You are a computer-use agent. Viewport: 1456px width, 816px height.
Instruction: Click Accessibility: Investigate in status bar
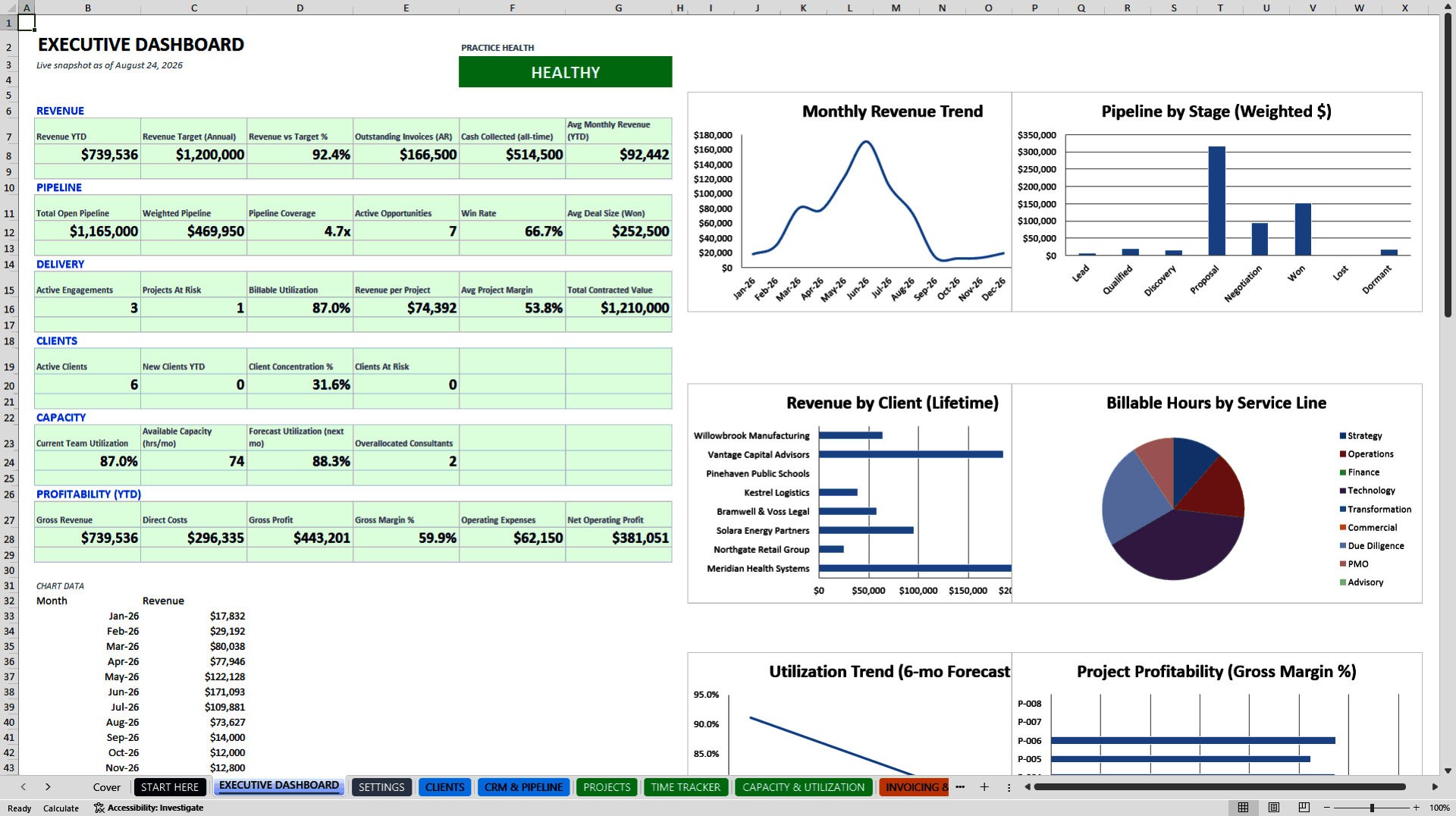point(149,808)
